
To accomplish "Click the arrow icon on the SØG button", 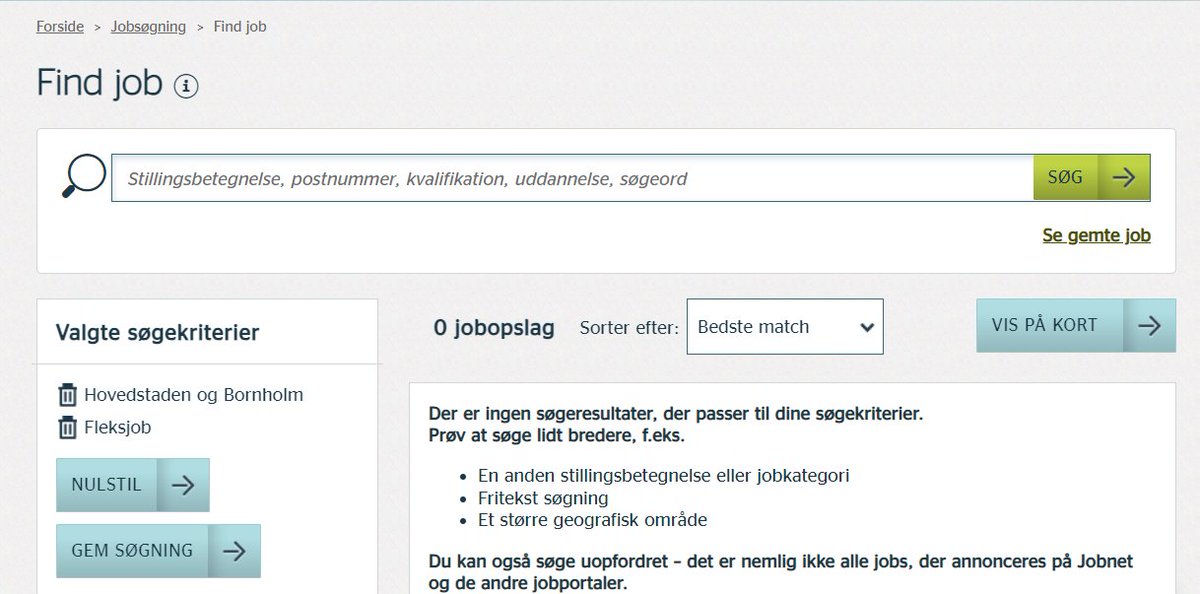I will (x=1124, y=177).
